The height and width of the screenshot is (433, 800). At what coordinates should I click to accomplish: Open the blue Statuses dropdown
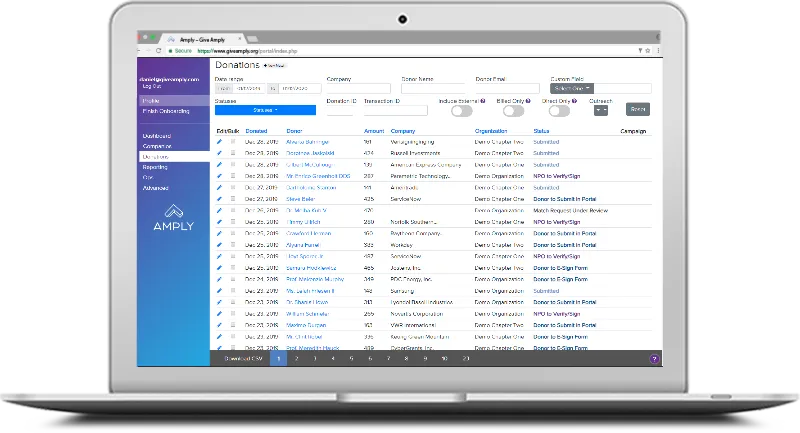265,110
